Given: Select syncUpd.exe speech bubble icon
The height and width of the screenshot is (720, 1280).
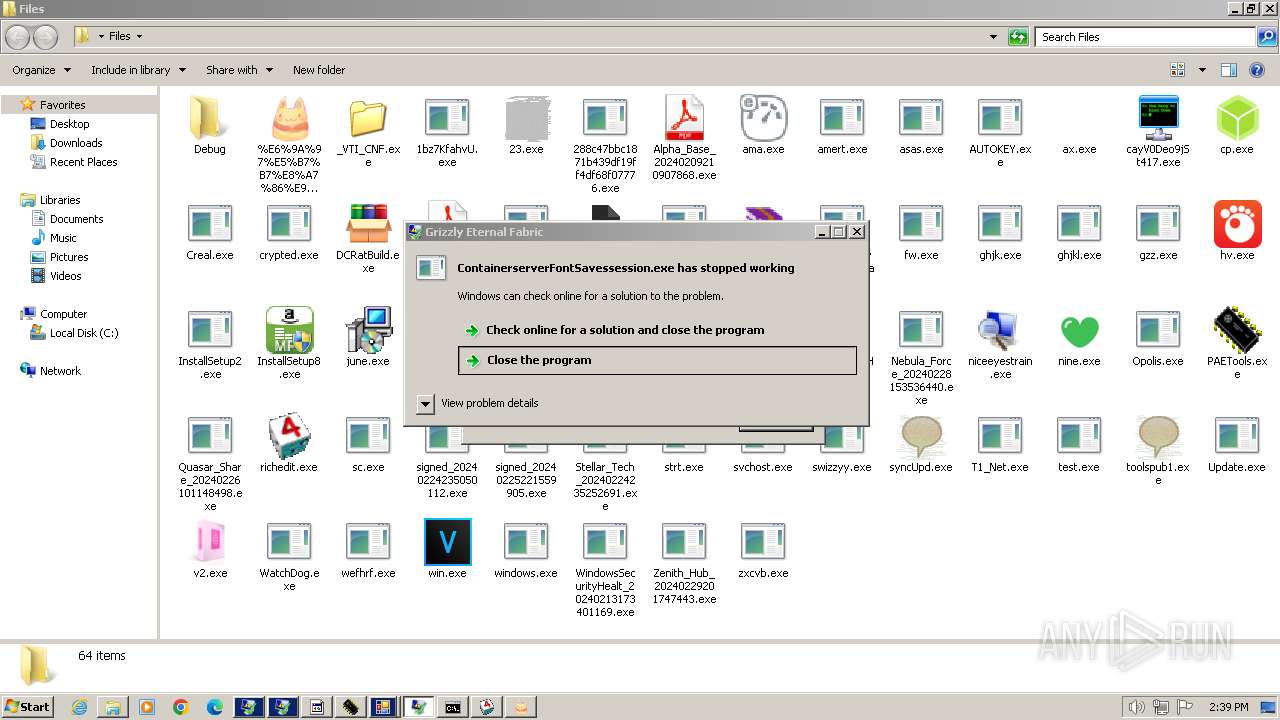Looking at the screenshot, I should 921,436.
